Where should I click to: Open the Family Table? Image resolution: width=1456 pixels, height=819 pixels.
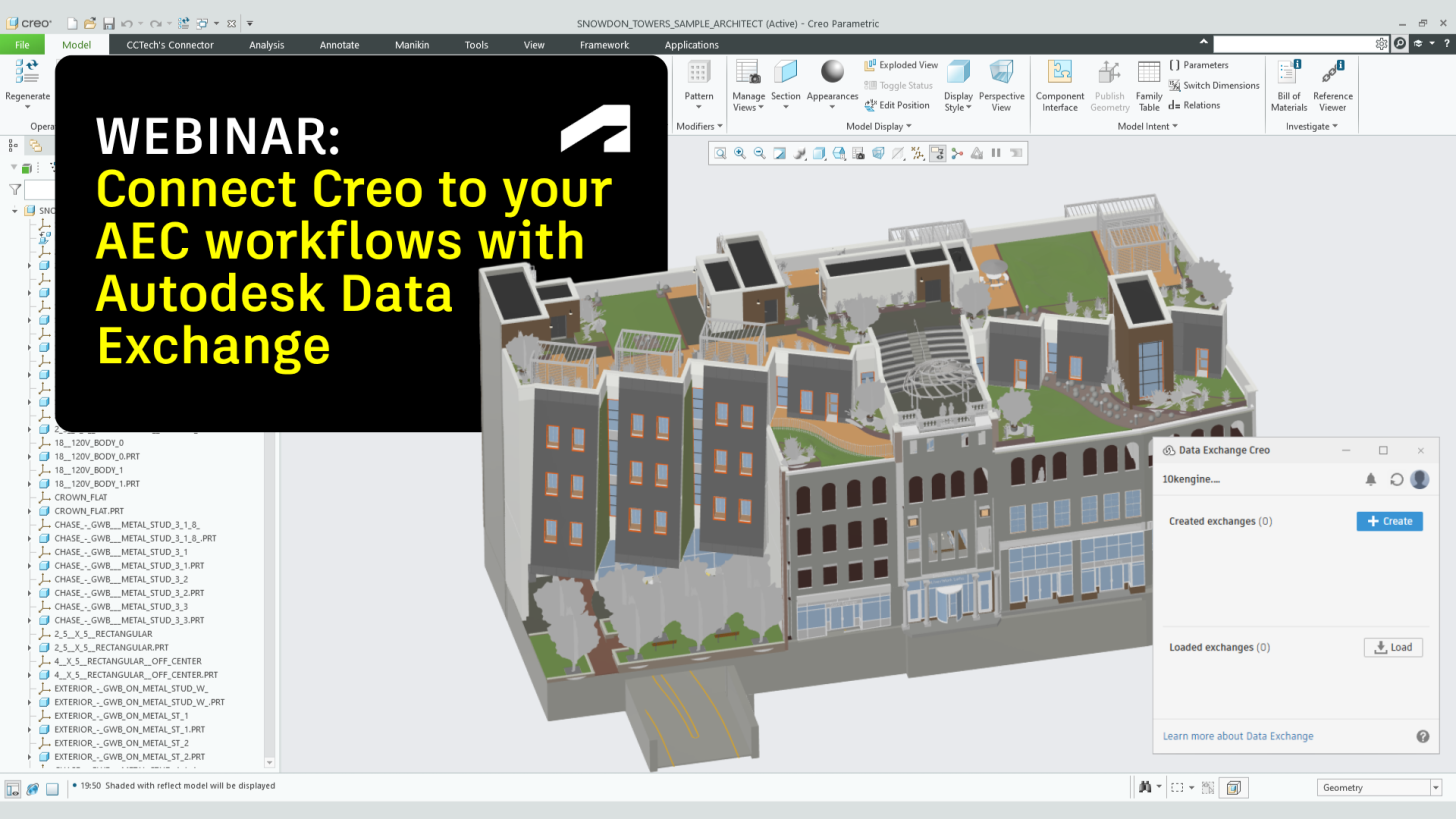(x=1149, y=85)
